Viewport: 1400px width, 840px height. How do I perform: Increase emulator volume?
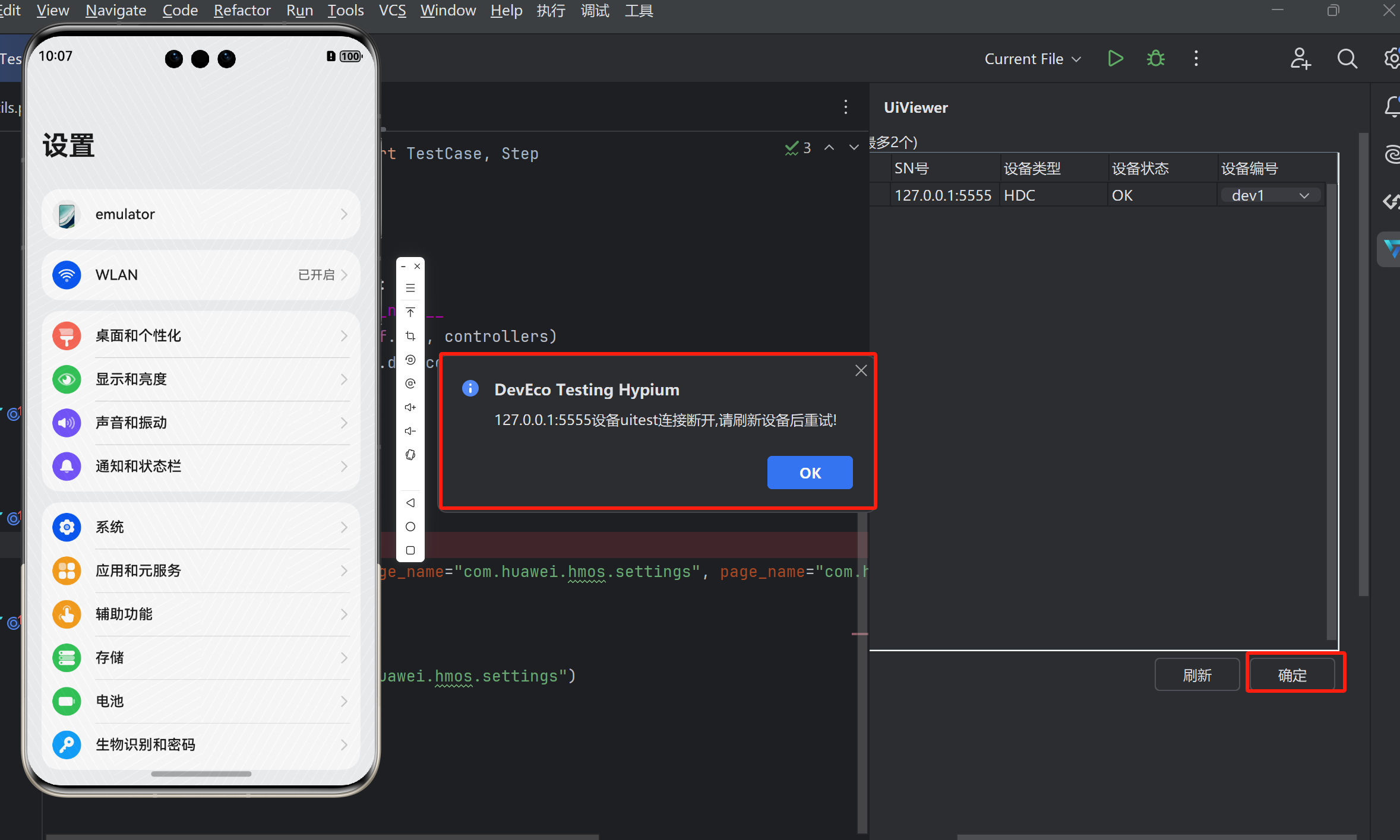click(410, 407)
